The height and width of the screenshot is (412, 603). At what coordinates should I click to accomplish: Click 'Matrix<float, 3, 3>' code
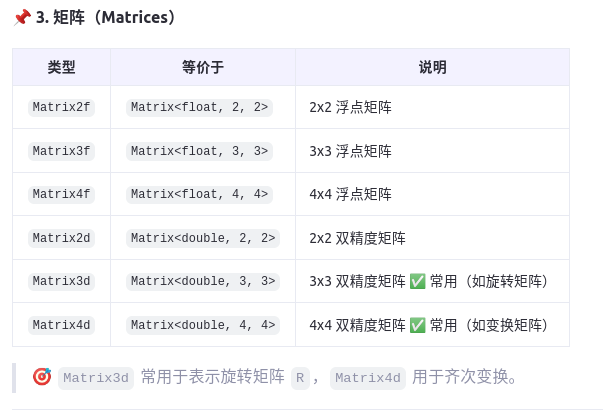click(x=199, y=151)
